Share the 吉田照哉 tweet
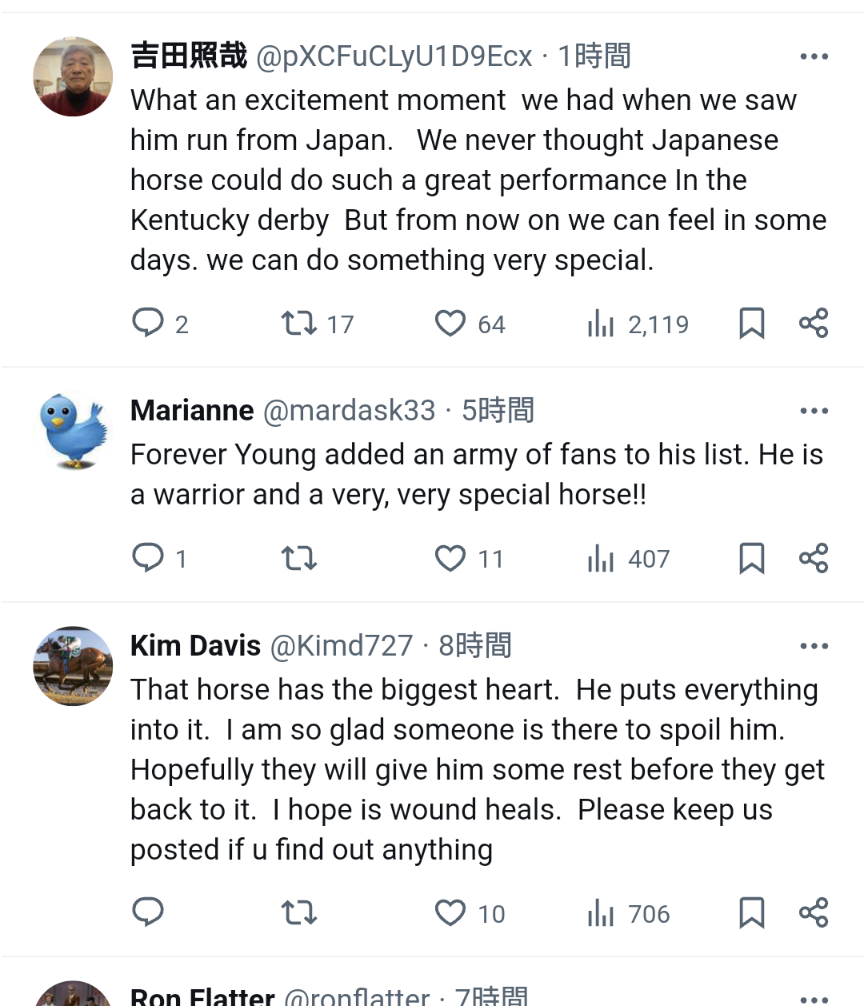Viewport: 864px width, 1006px height. click(813, 323)
